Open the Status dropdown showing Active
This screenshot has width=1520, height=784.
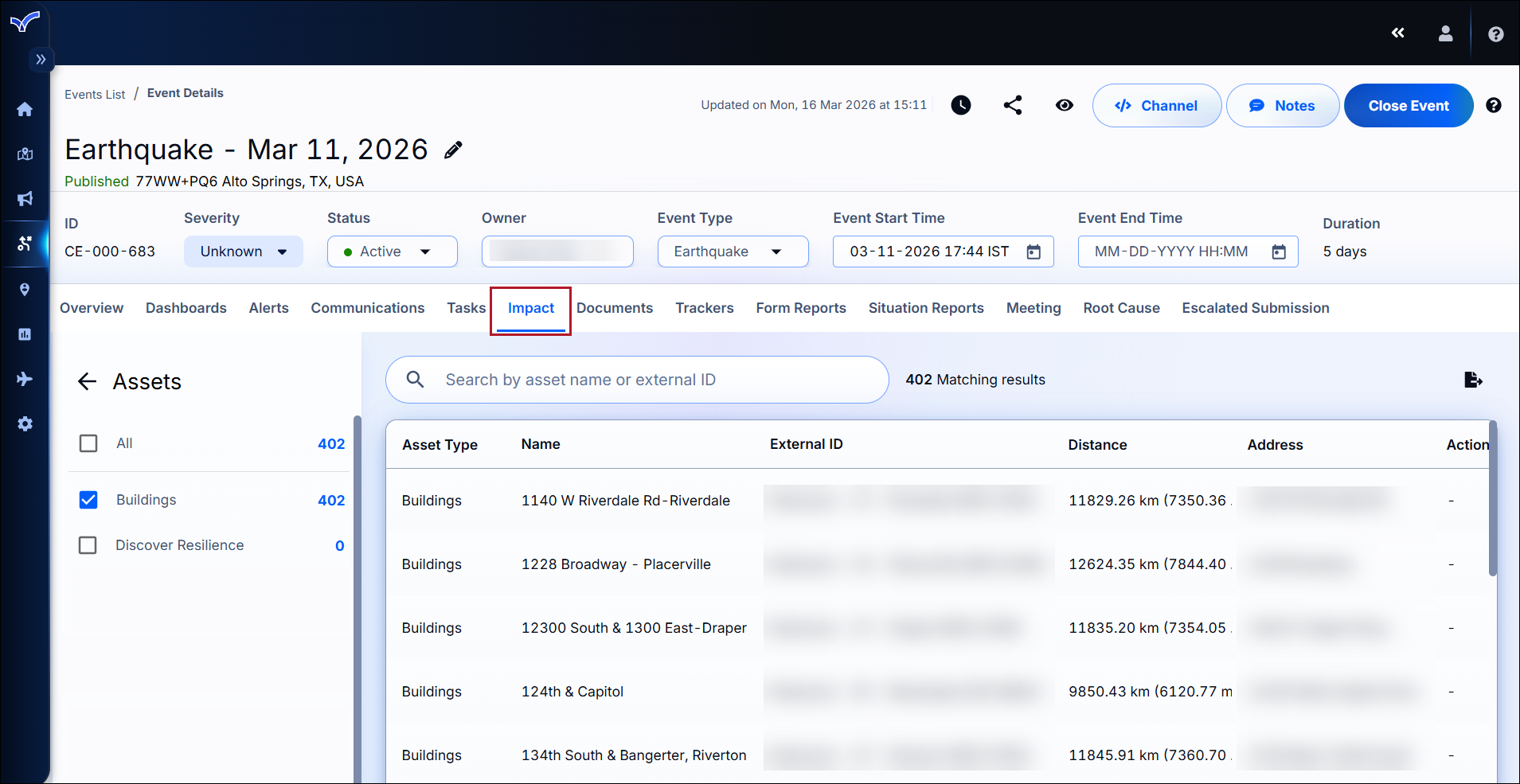(x=392, y=252)
